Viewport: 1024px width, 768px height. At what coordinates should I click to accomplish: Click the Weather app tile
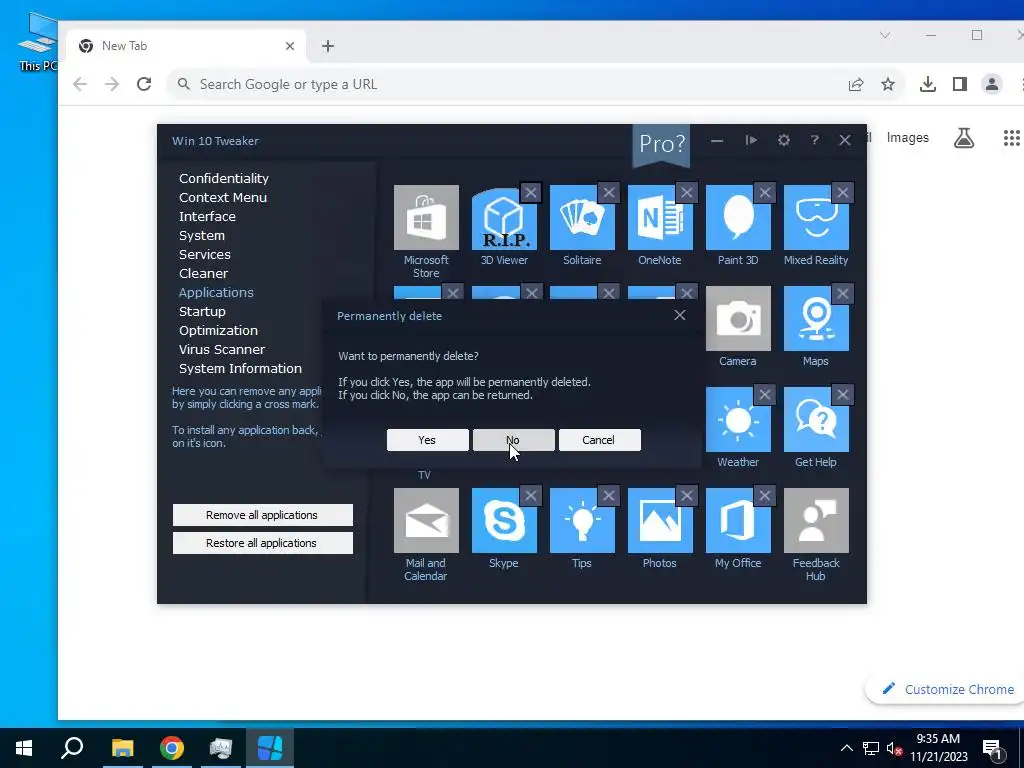pyautogui.click(x=738, y=419)
